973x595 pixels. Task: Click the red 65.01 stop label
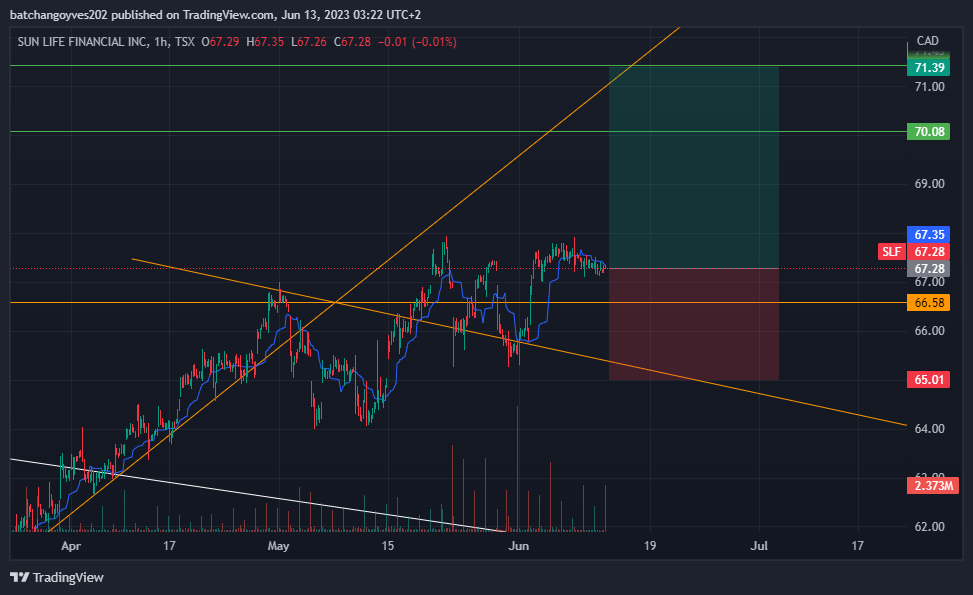[x=928, y=379]
